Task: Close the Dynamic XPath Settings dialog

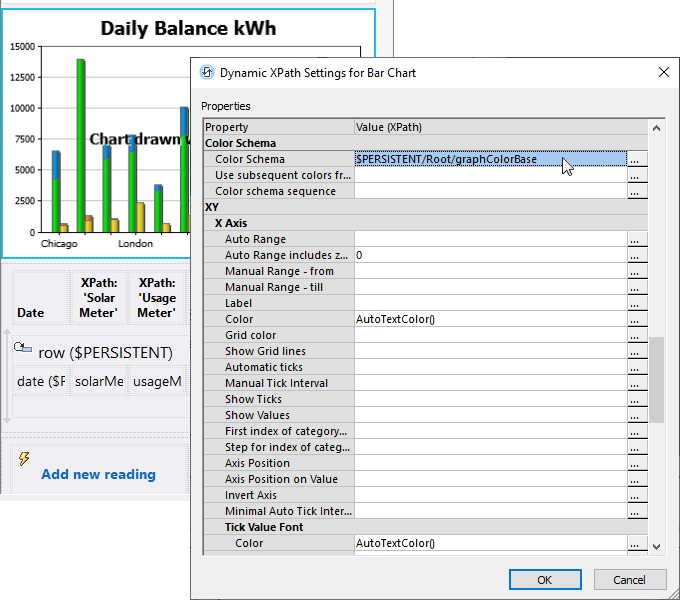Action: coord(663,72)
